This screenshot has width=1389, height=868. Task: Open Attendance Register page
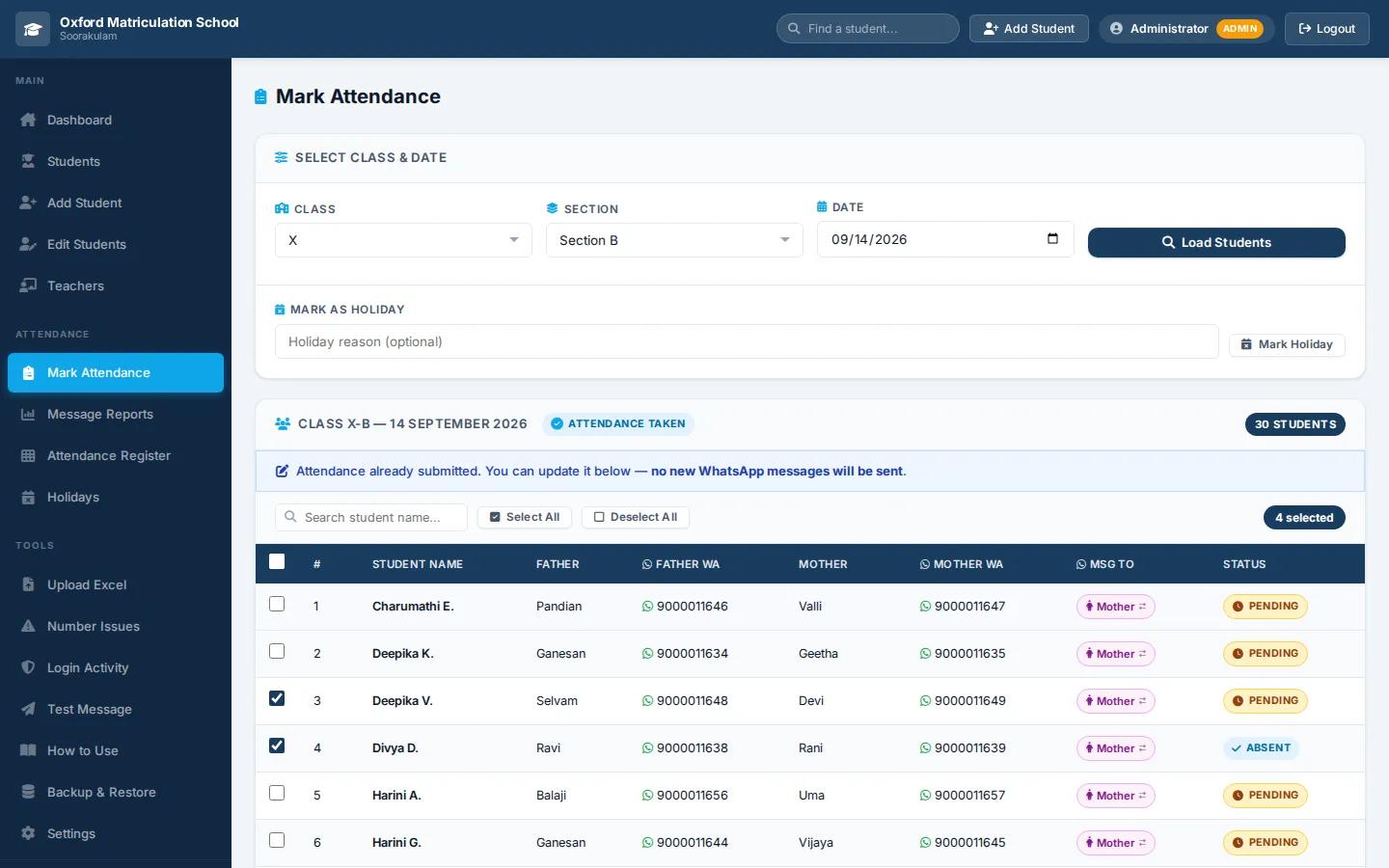tap(116, 455)
